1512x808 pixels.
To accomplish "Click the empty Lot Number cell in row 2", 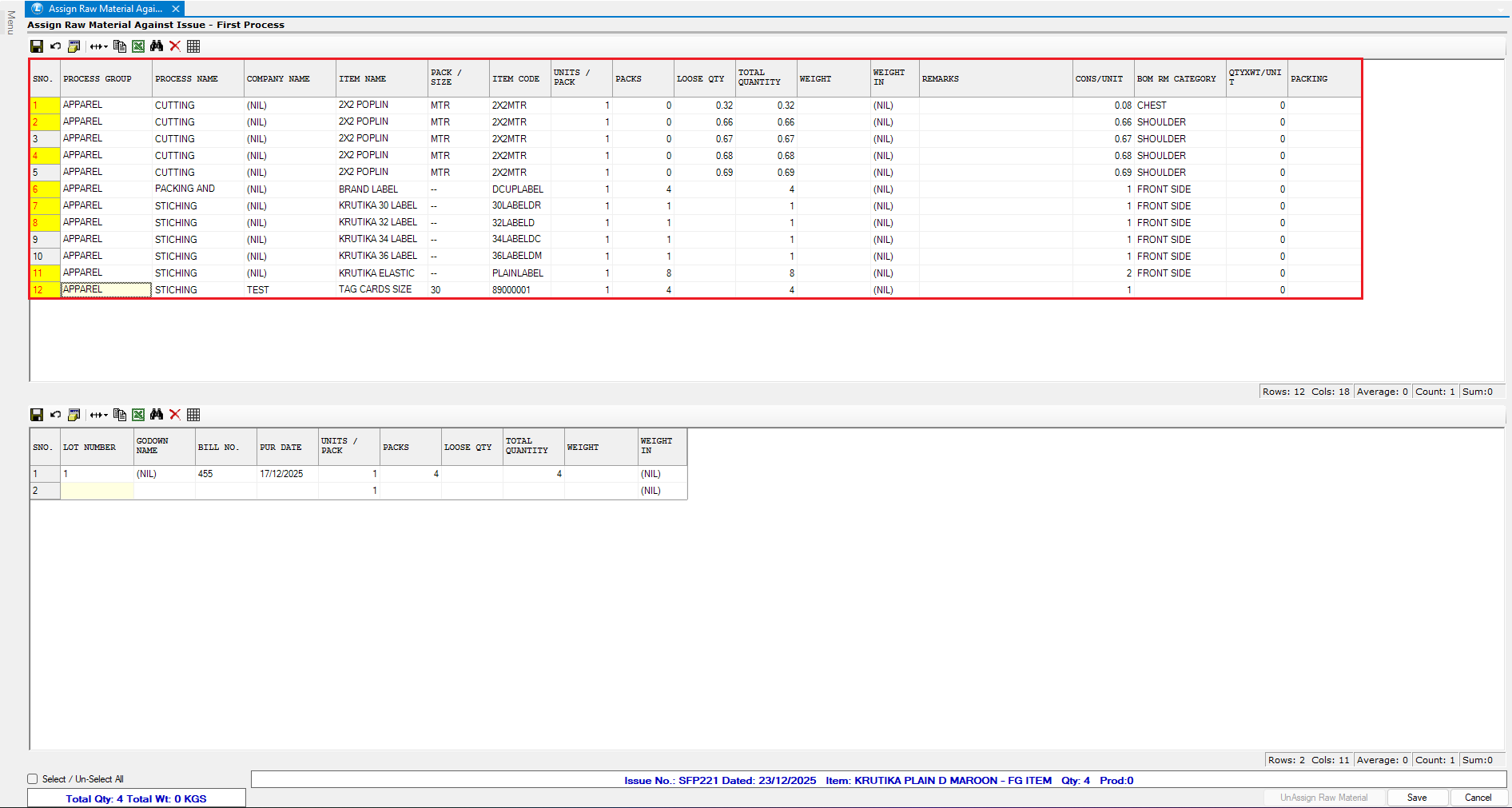I will 97,491.
